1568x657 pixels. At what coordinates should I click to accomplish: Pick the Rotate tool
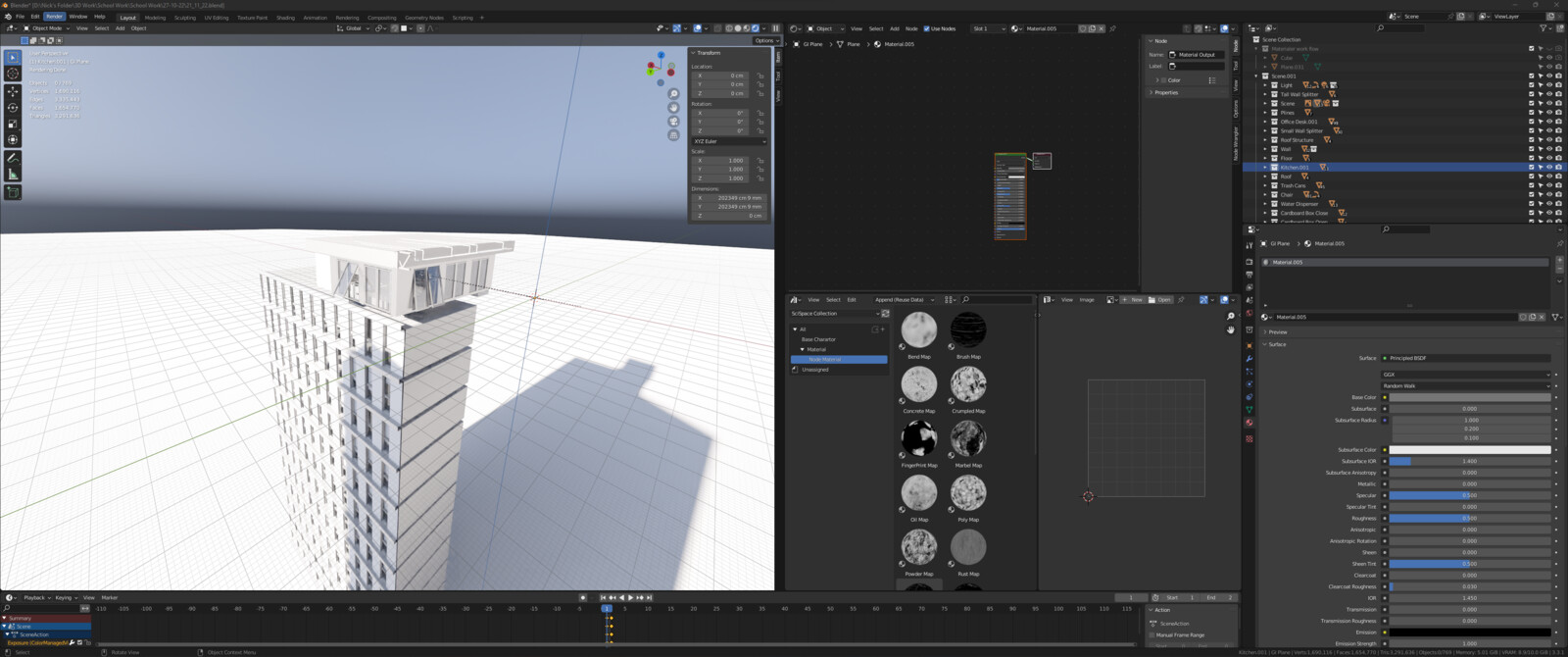(13, 108)
